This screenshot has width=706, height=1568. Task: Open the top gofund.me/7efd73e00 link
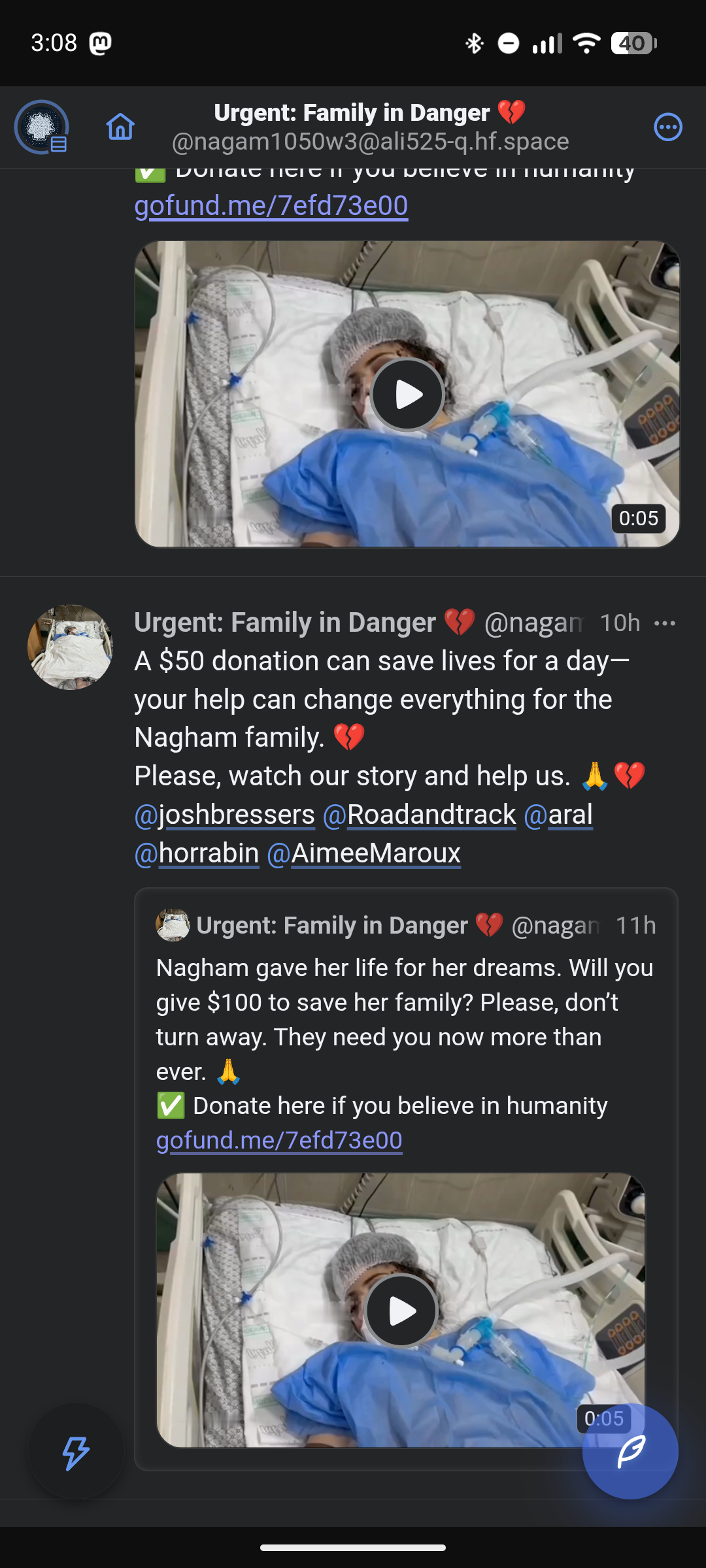[271, 206]
